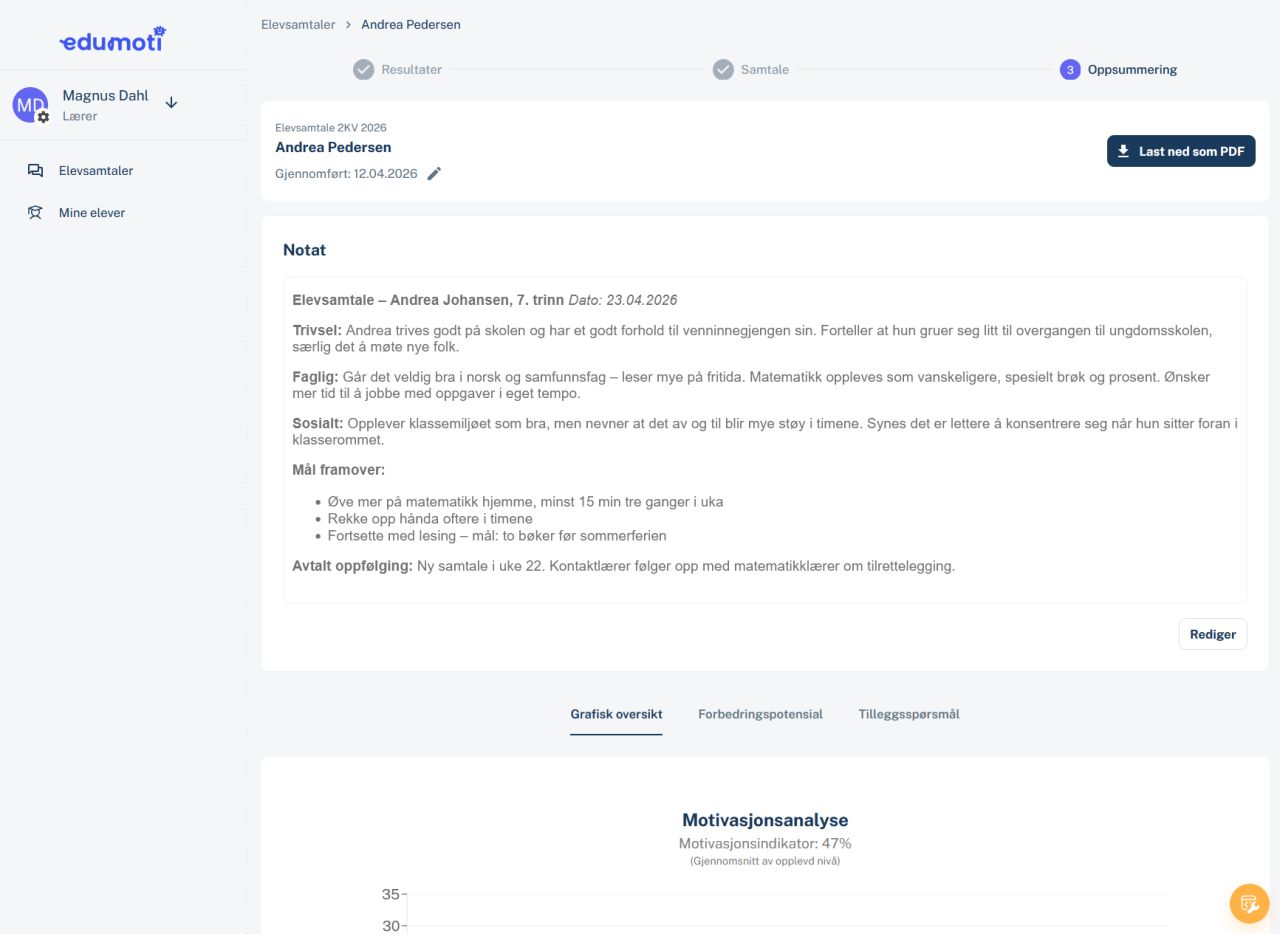Select Grafisk oversikt tab
The width and height of the screenshot is (1280, 934).
(x=616, y=714)
